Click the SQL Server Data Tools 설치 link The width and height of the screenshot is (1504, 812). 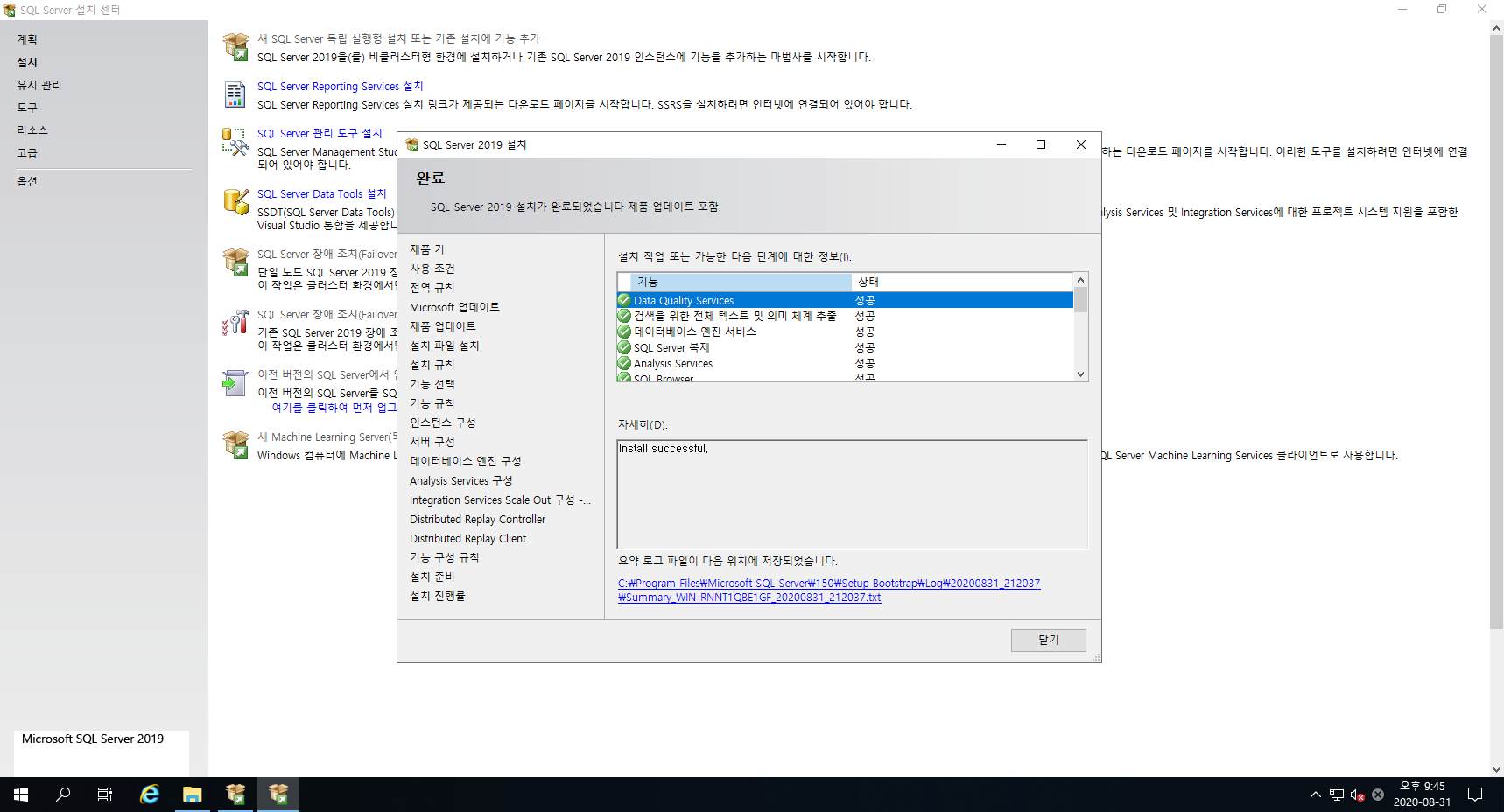click(321, 193)
